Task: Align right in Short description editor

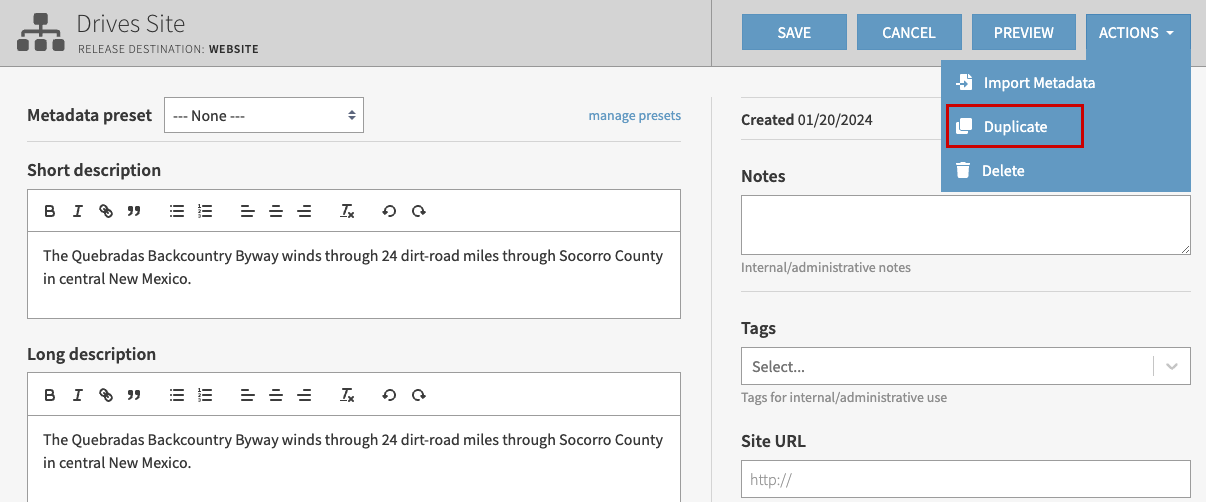Action: tap(304, 211)
